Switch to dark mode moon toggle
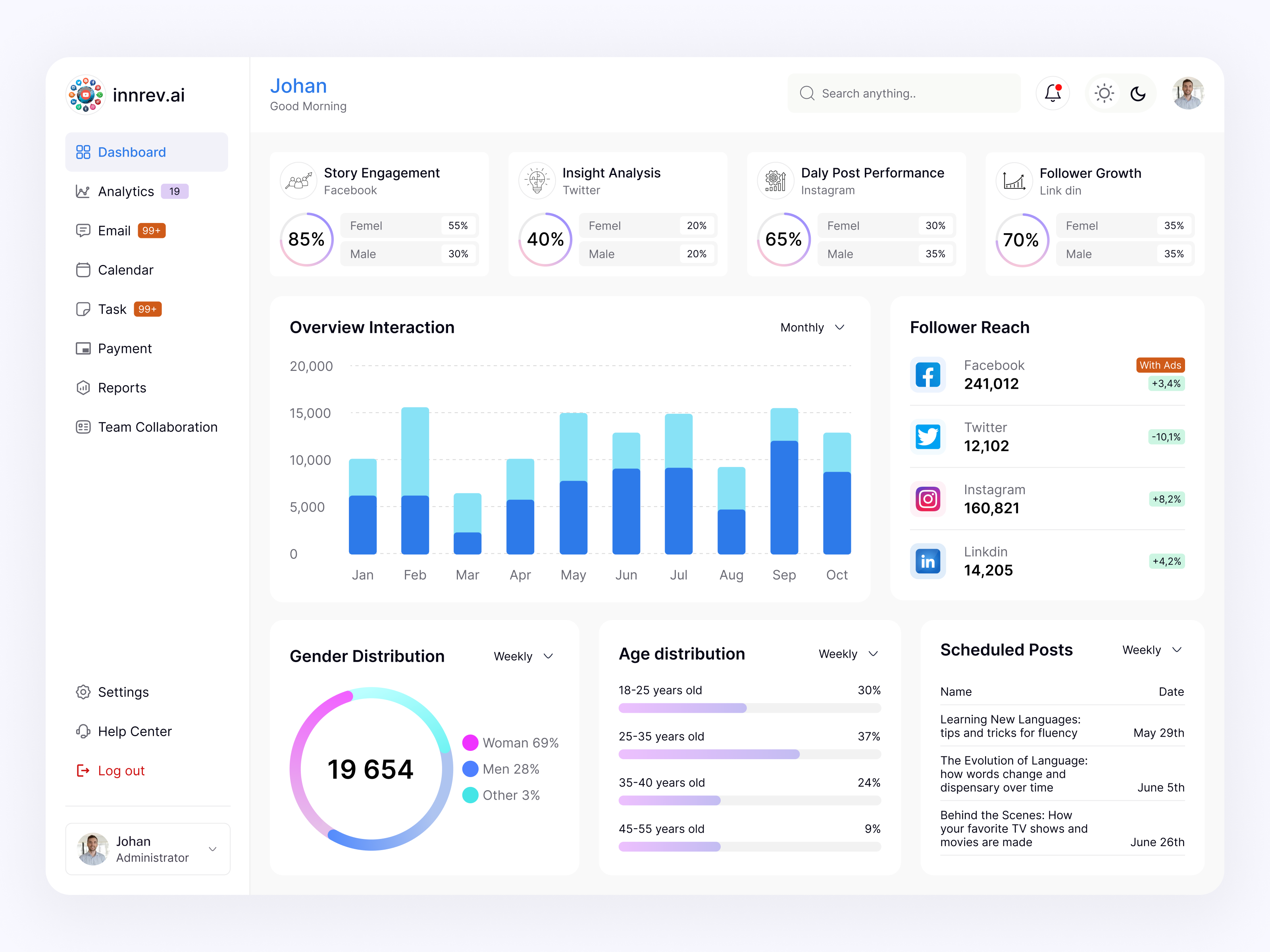The width and height of the screenshot is (1270, 952). tap(1137, 93)
